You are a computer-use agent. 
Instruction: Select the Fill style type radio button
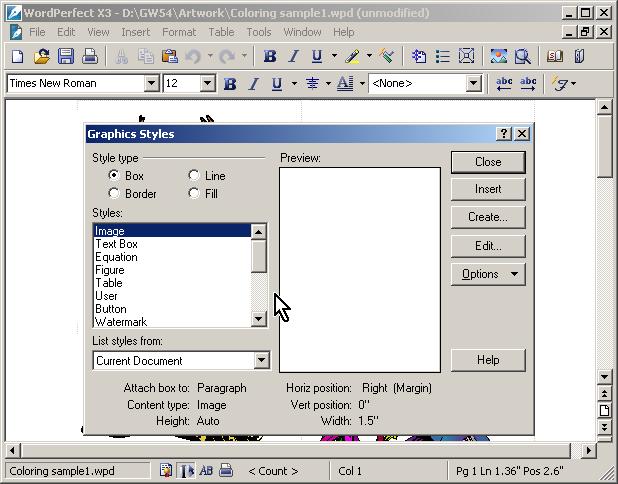(x=194, y=193)
